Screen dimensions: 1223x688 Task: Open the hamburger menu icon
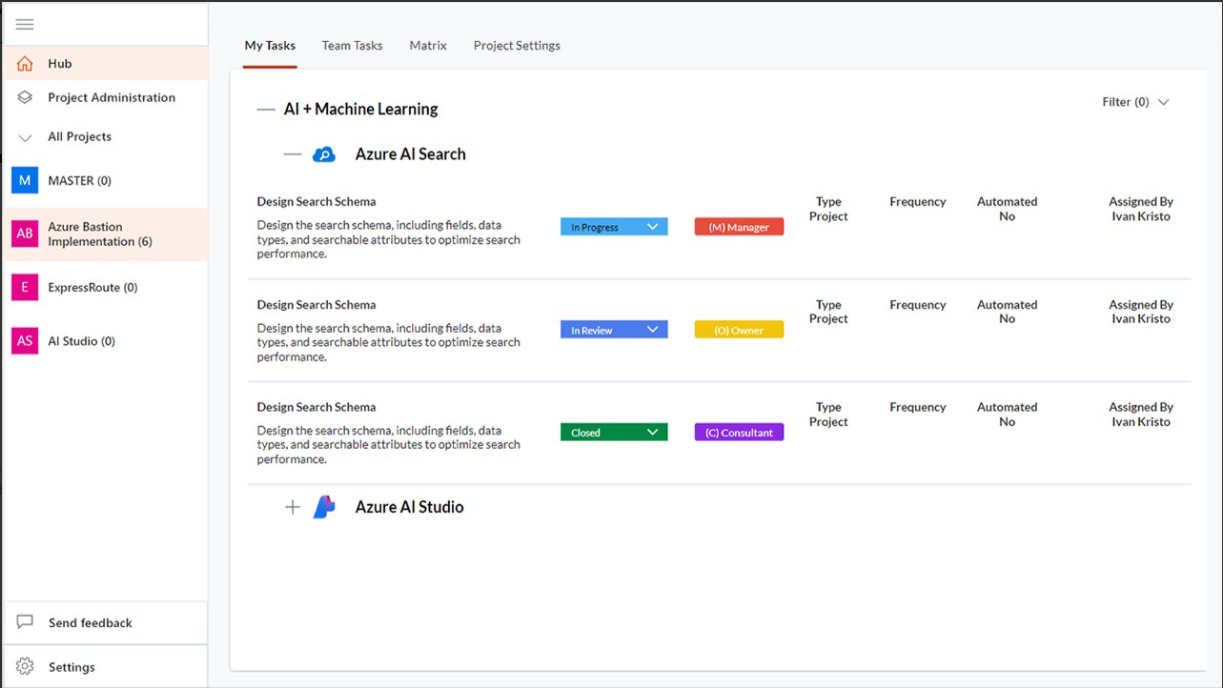(x=25, y=24)
